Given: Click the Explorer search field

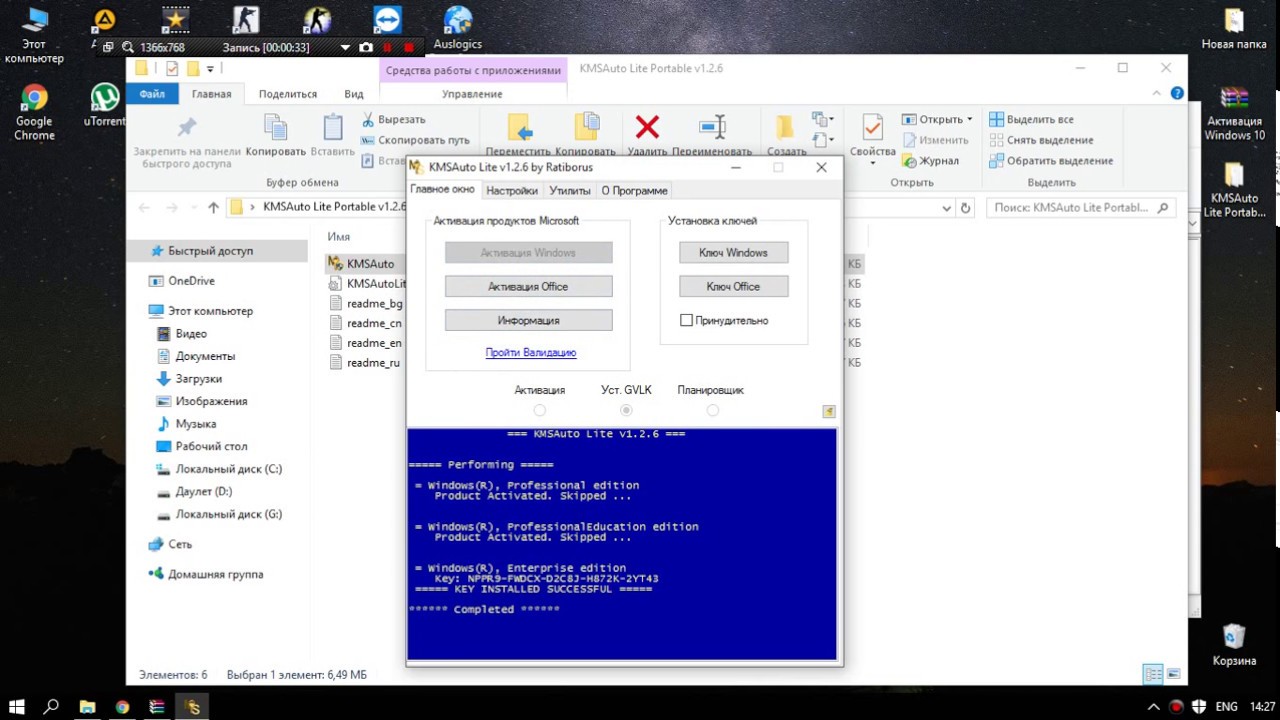Looking at the screenshot, I should click(1079, 208).
